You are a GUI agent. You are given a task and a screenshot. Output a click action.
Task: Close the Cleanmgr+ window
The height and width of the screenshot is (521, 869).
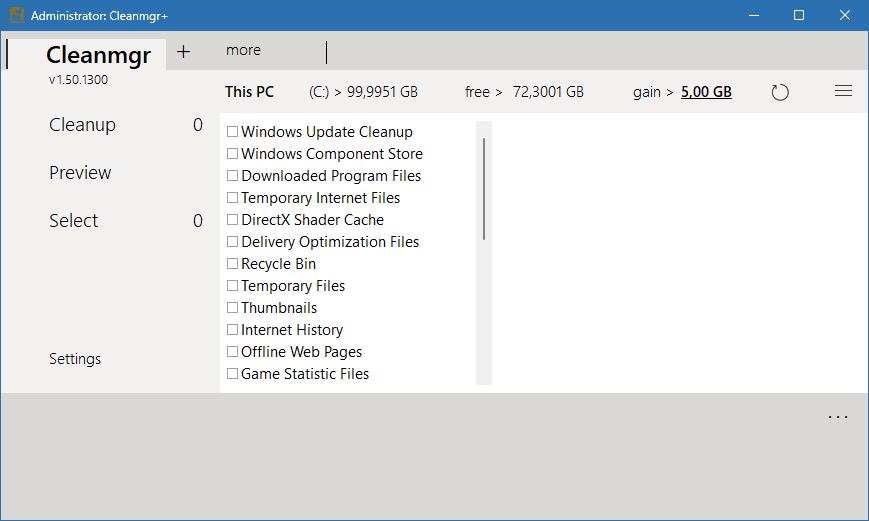coord(844,16)
